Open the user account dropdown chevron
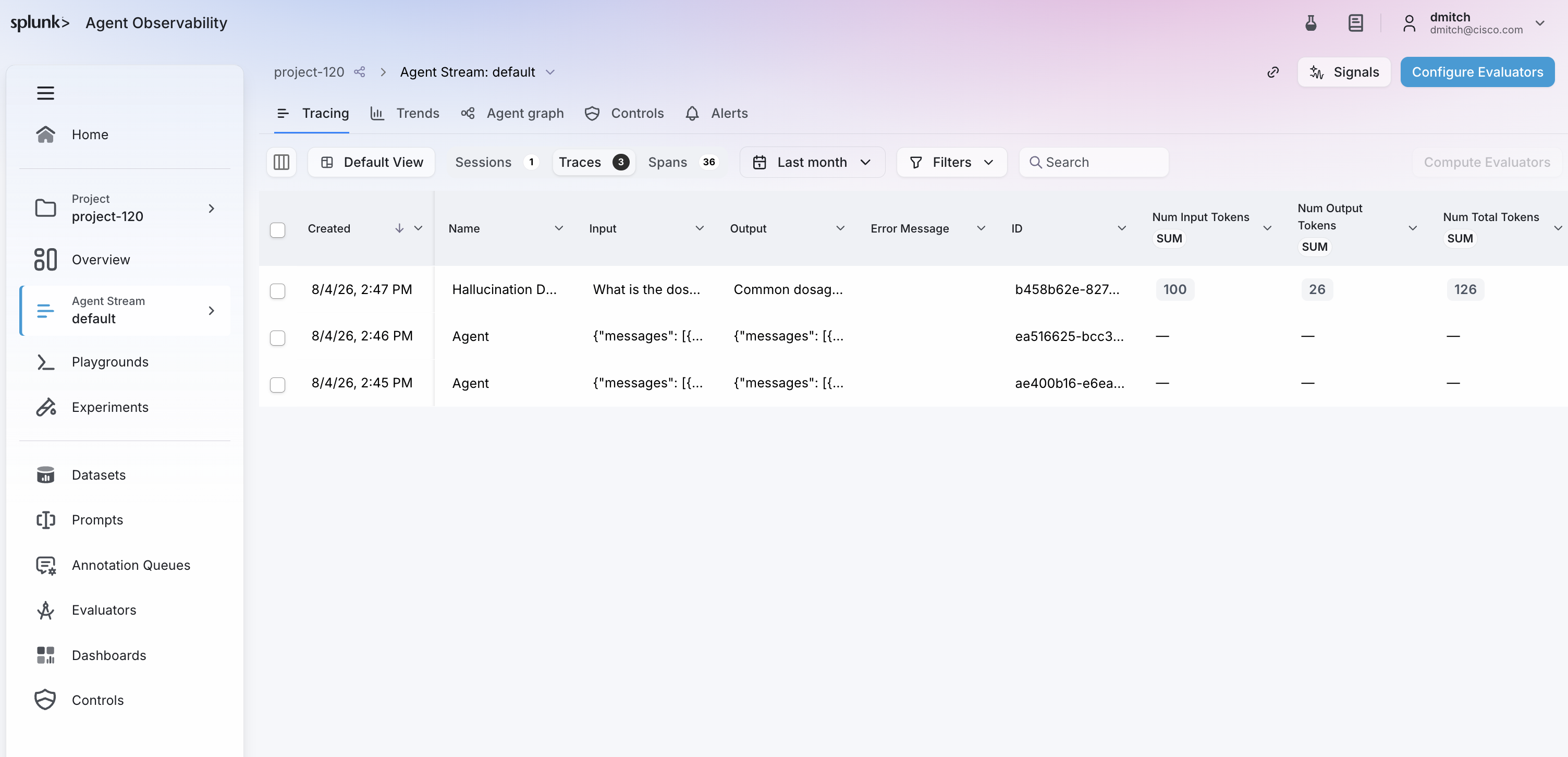 pyautogui.click(x=1540, y=23)
